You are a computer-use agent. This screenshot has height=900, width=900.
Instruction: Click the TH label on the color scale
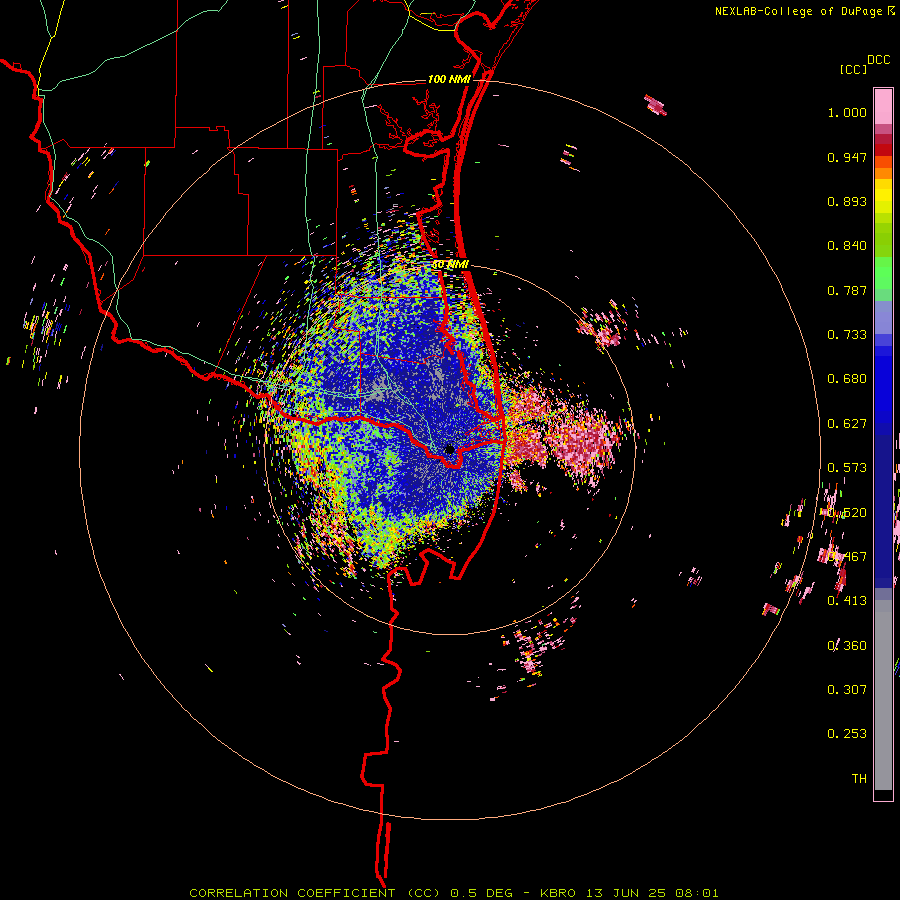point(859,778)
